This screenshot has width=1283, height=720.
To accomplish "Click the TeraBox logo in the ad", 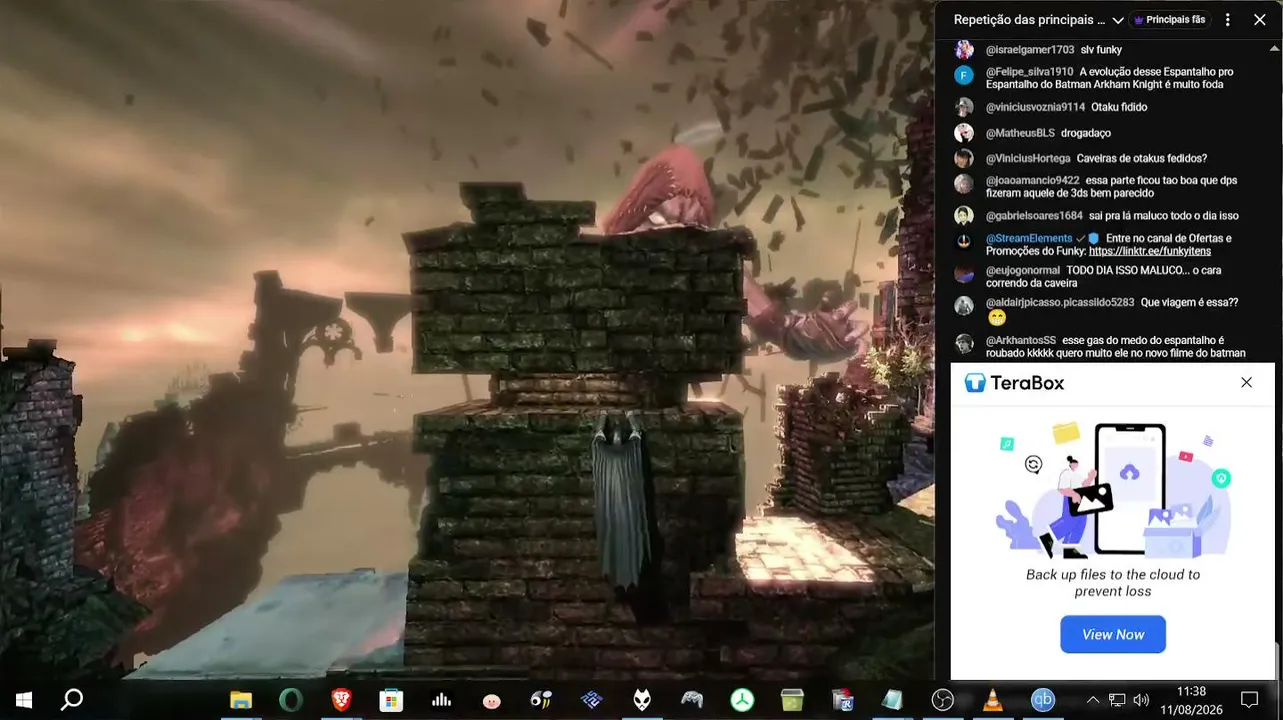I will (x=1014, y=383).
